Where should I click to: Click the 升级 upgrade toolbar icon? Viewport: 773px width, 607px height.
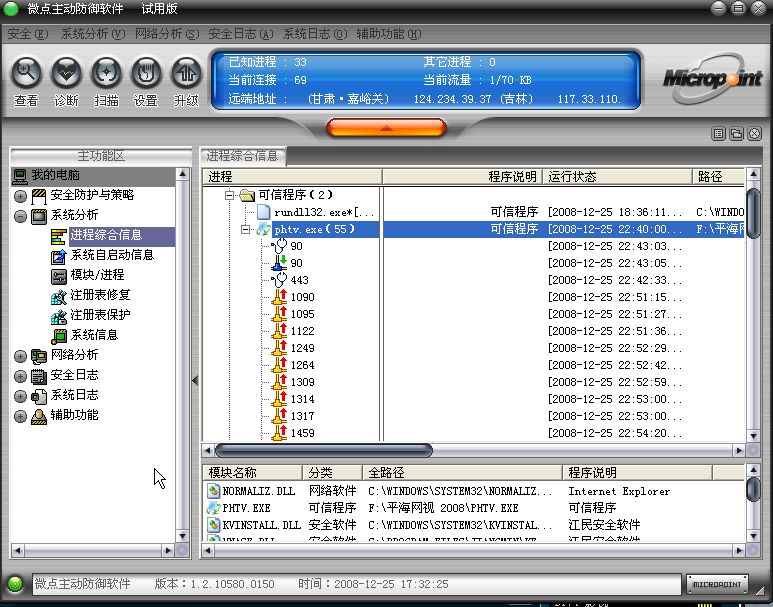[x=186, y=73]
